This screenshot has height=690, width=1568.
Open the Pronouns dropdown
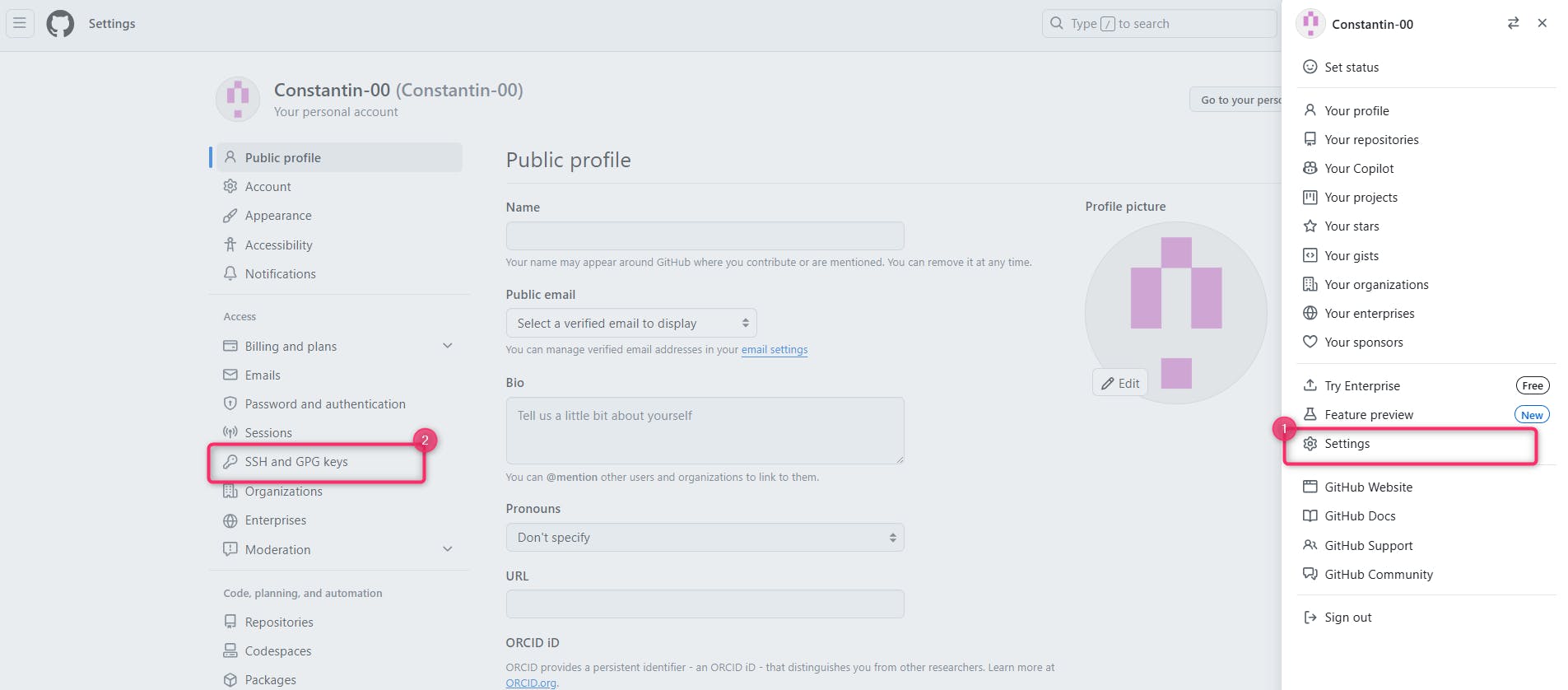(705, 537)
